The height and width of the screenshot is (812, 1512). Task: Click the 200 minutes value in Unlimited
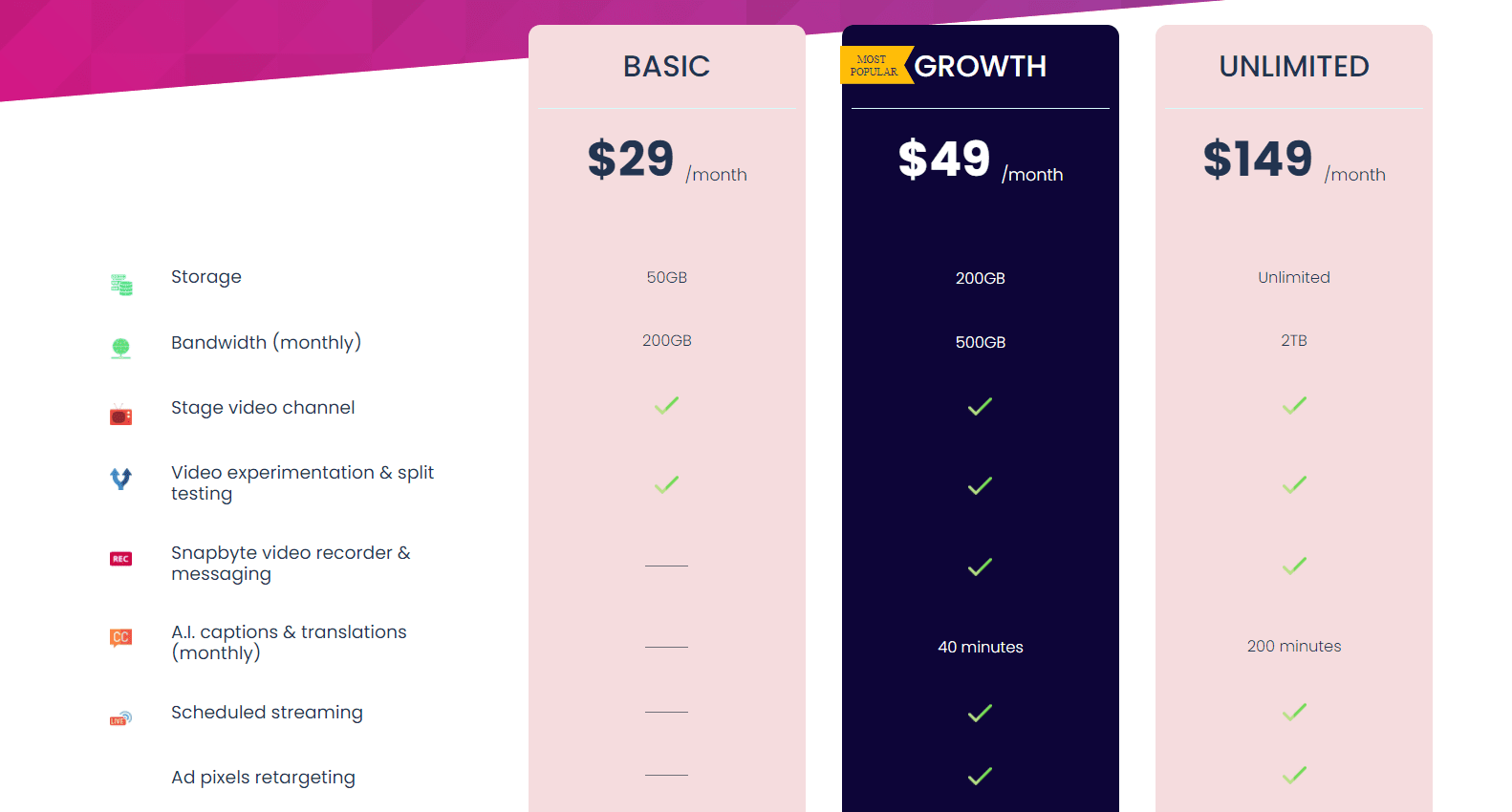pyautogui.click(x=1293, y=646)
